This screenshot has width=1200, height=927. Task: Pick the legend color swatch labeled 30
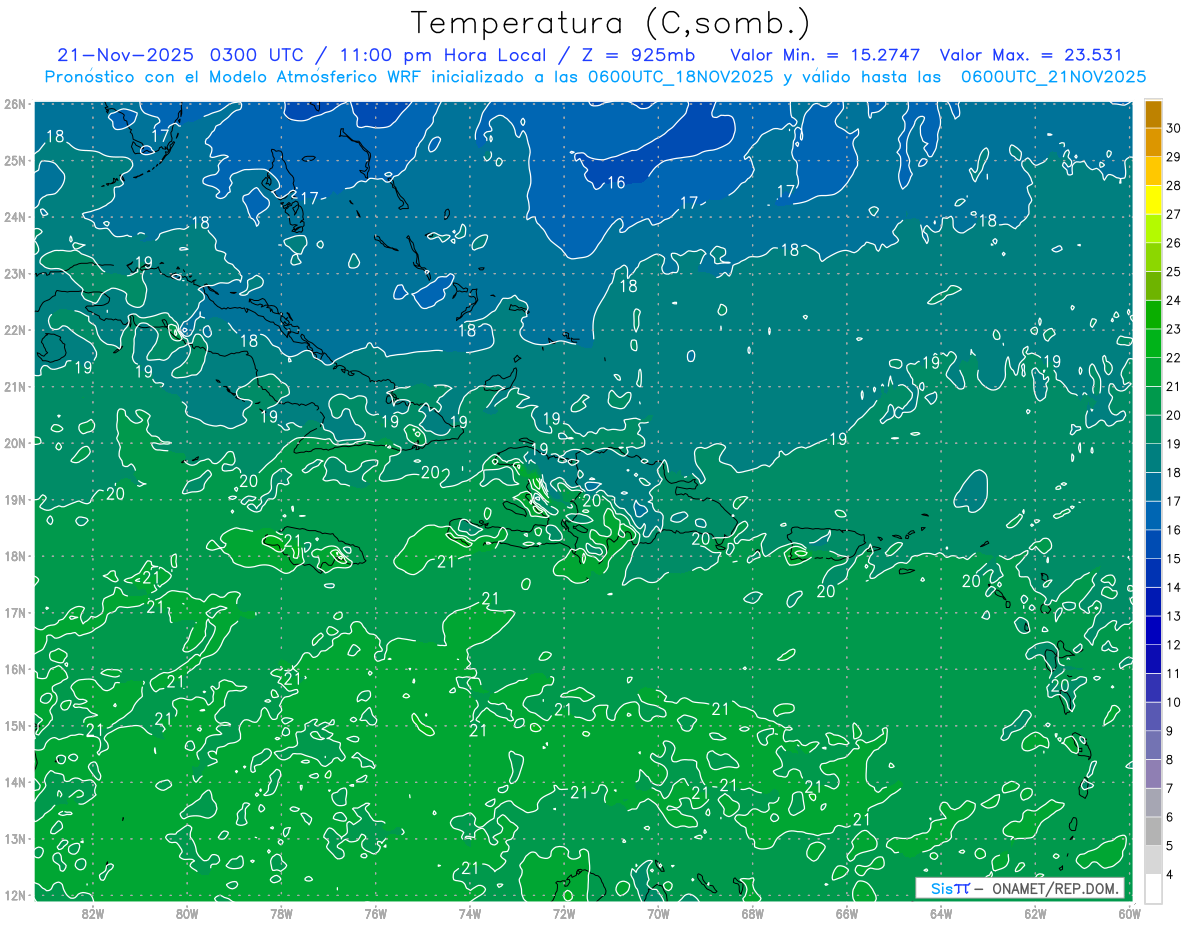1153,115
